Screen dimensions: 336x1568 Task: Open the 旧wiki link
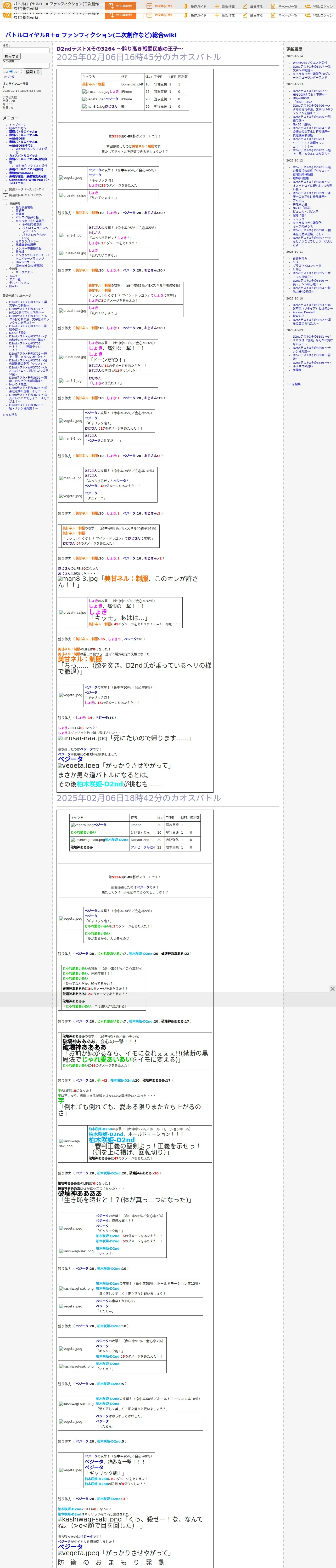tap(13, 286)
